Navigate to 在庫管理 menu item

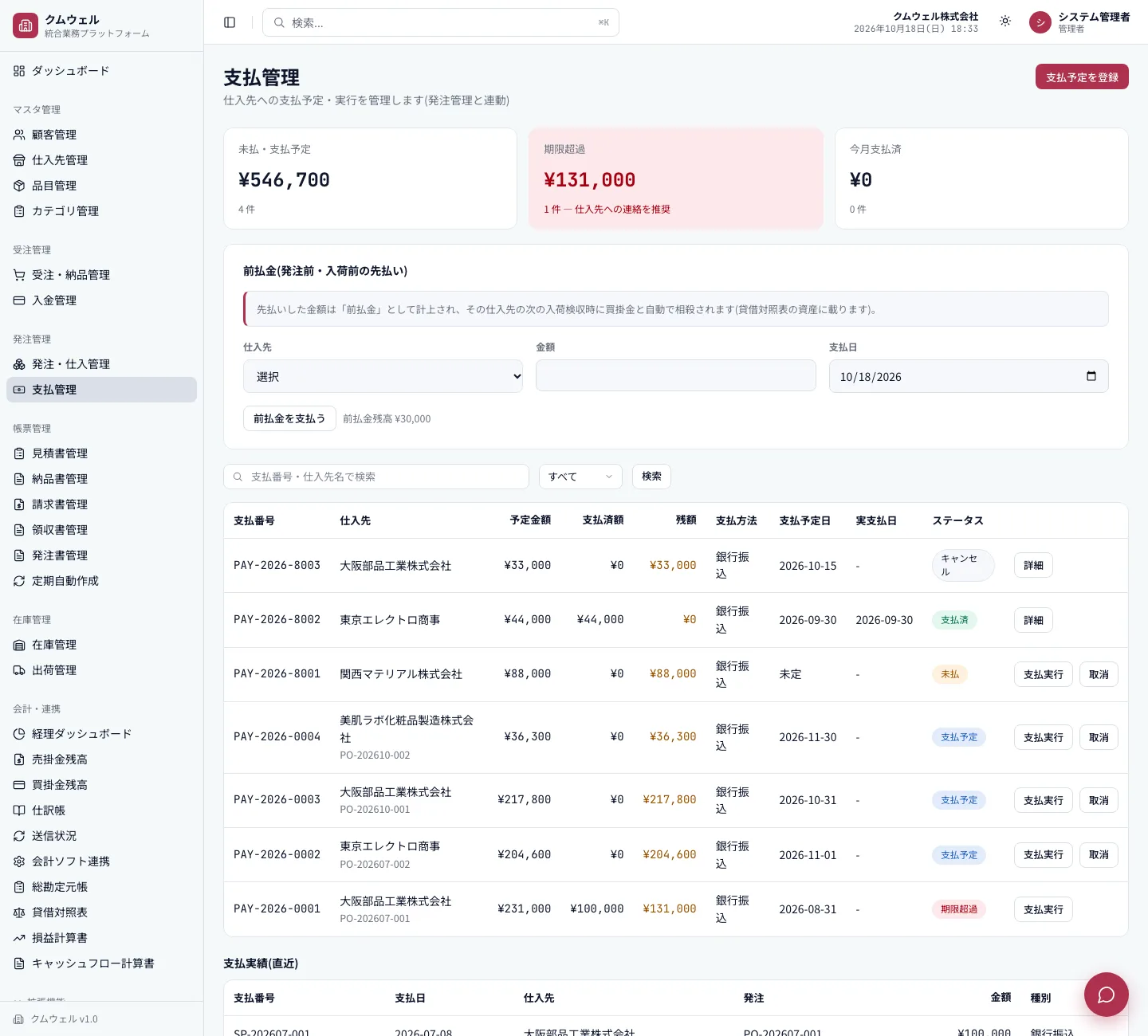point(101,645)
